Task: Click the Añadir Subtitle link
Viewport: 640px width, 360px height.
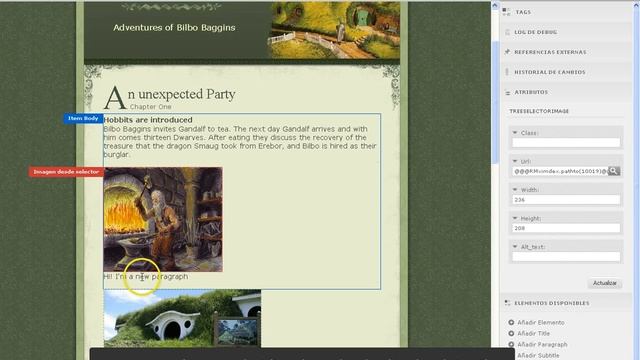Action: coord(538,356)
